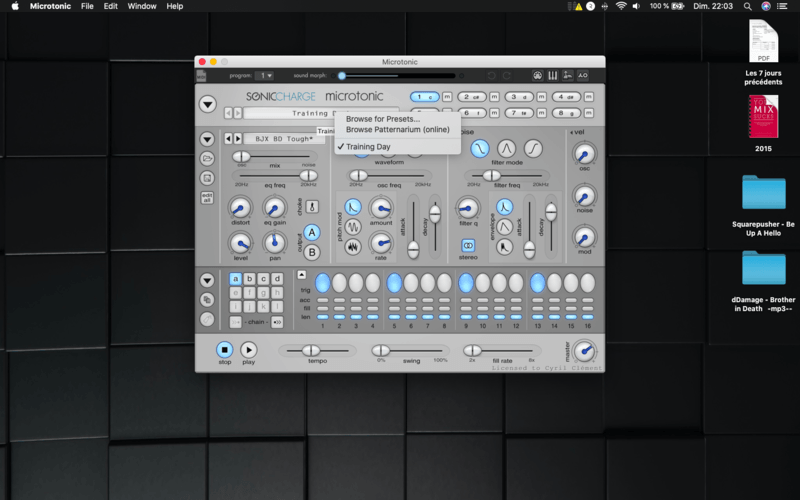
Task: Open drum patch folder icon
Action: tap(207, 158)
